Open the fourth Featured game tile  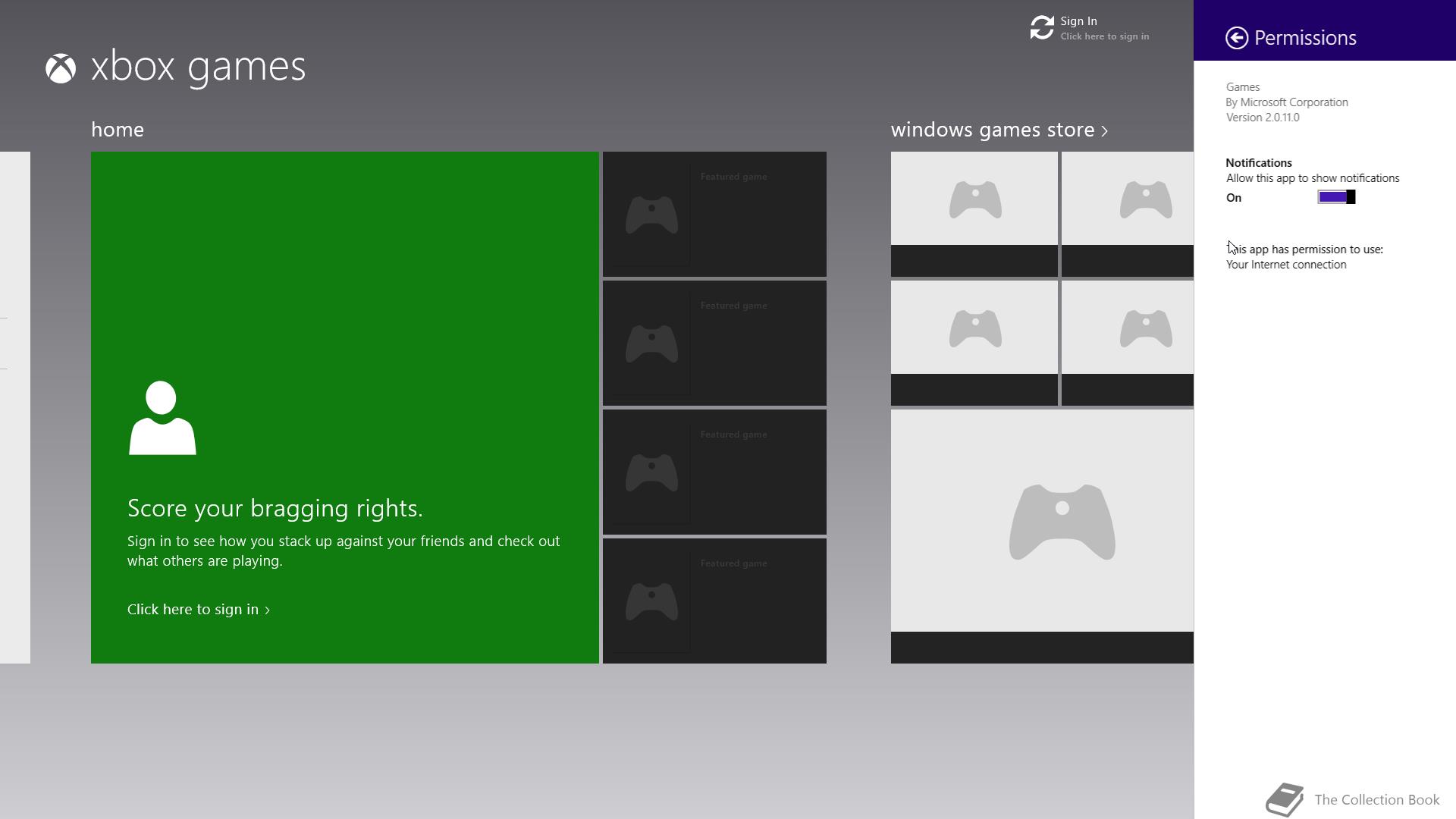click(714, 601)
